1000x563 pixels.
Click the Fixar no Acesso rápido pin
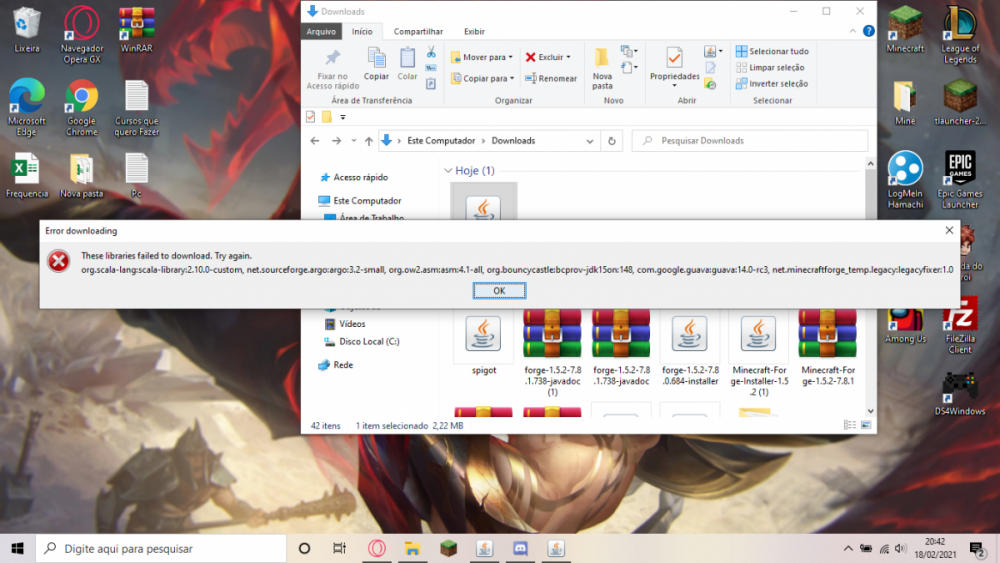333,66
